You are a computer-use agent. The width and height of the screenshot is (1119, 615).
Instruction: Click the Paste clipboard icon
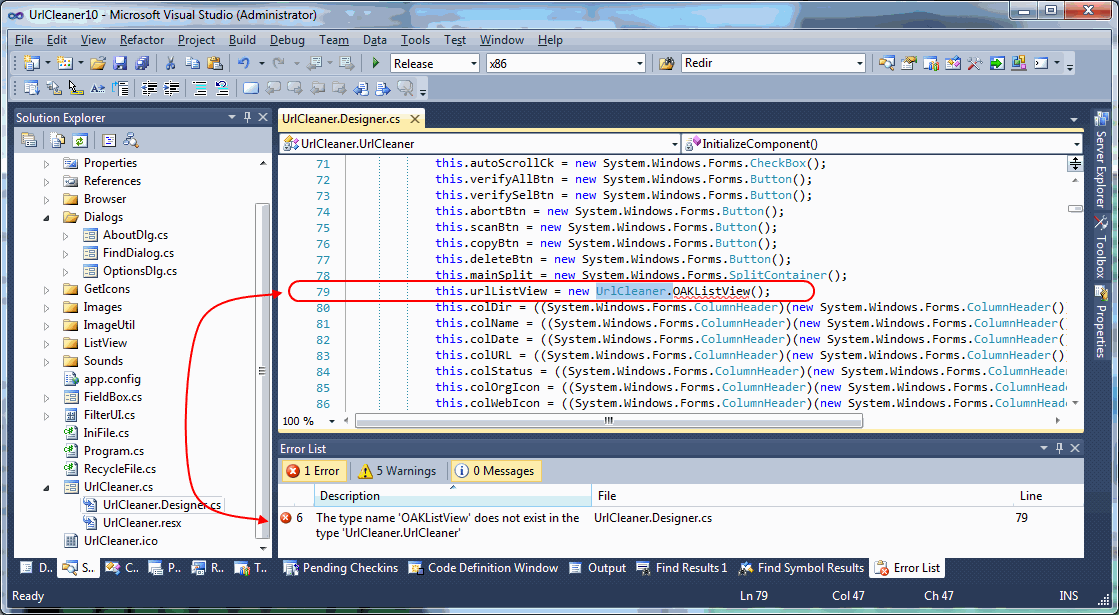point(214,63)
